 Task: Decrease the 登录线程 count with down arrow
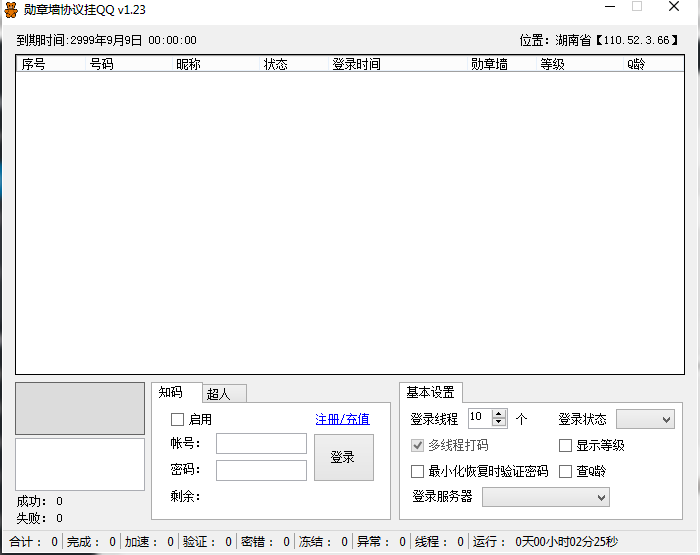click(500, 424)
